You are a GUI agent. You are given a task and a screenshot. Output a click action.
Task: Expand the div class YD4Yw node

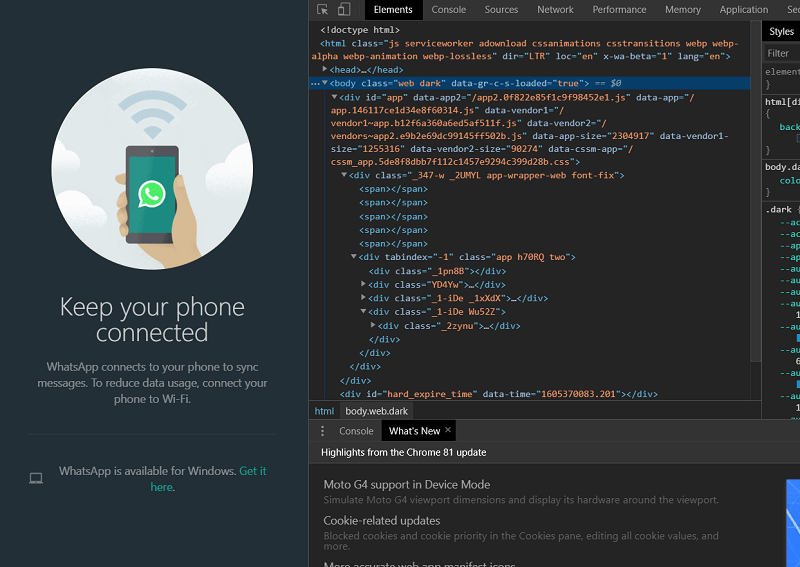coord(363,284)
